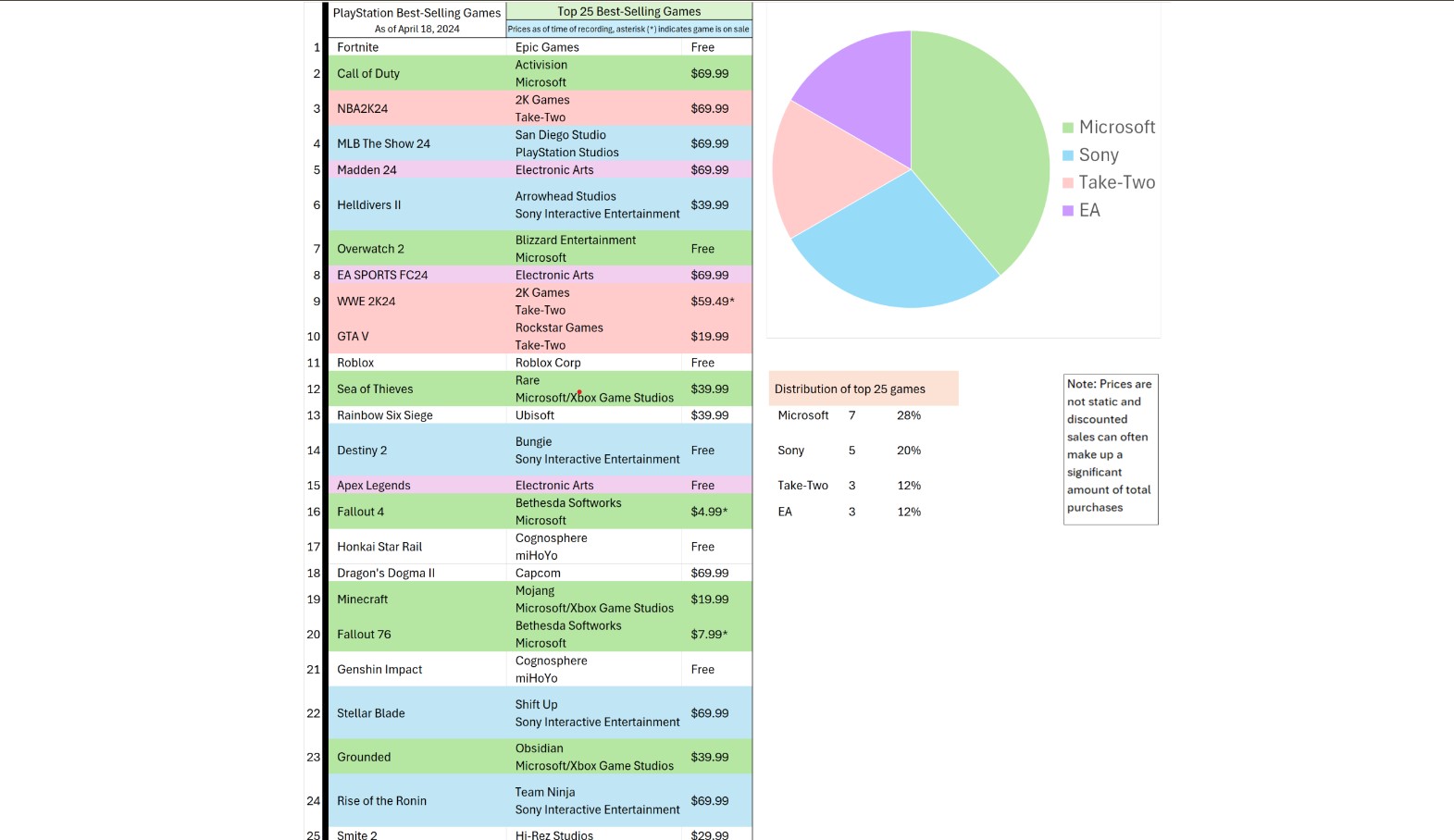1454x840 pixels.
Task: Click the 'Rainbow Six Siege' cell
Action: pos(416,415)
